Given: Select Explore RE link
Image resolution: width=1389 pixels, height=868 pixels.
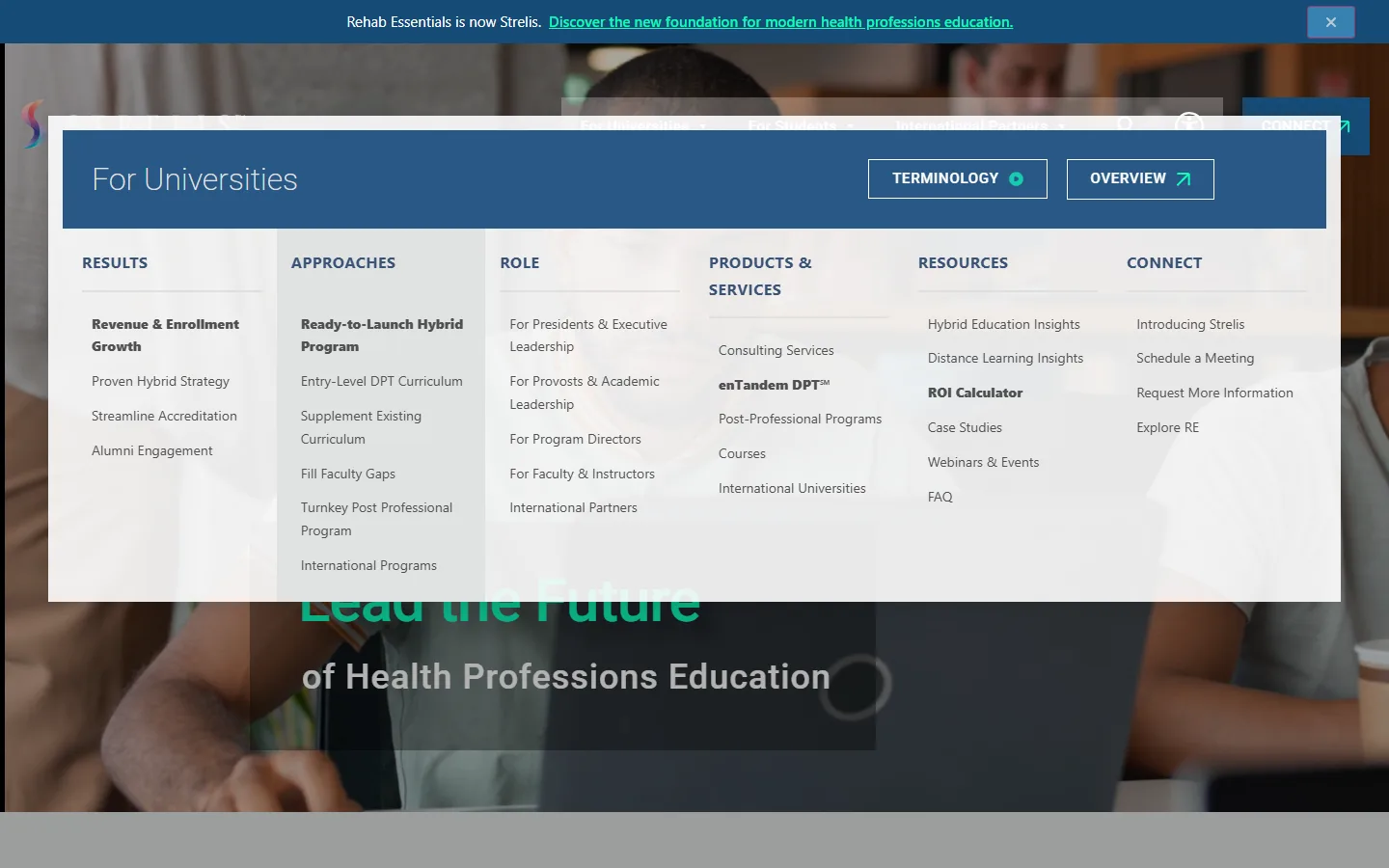Looking at the screenshot, I should click(x=1167, y=427).
